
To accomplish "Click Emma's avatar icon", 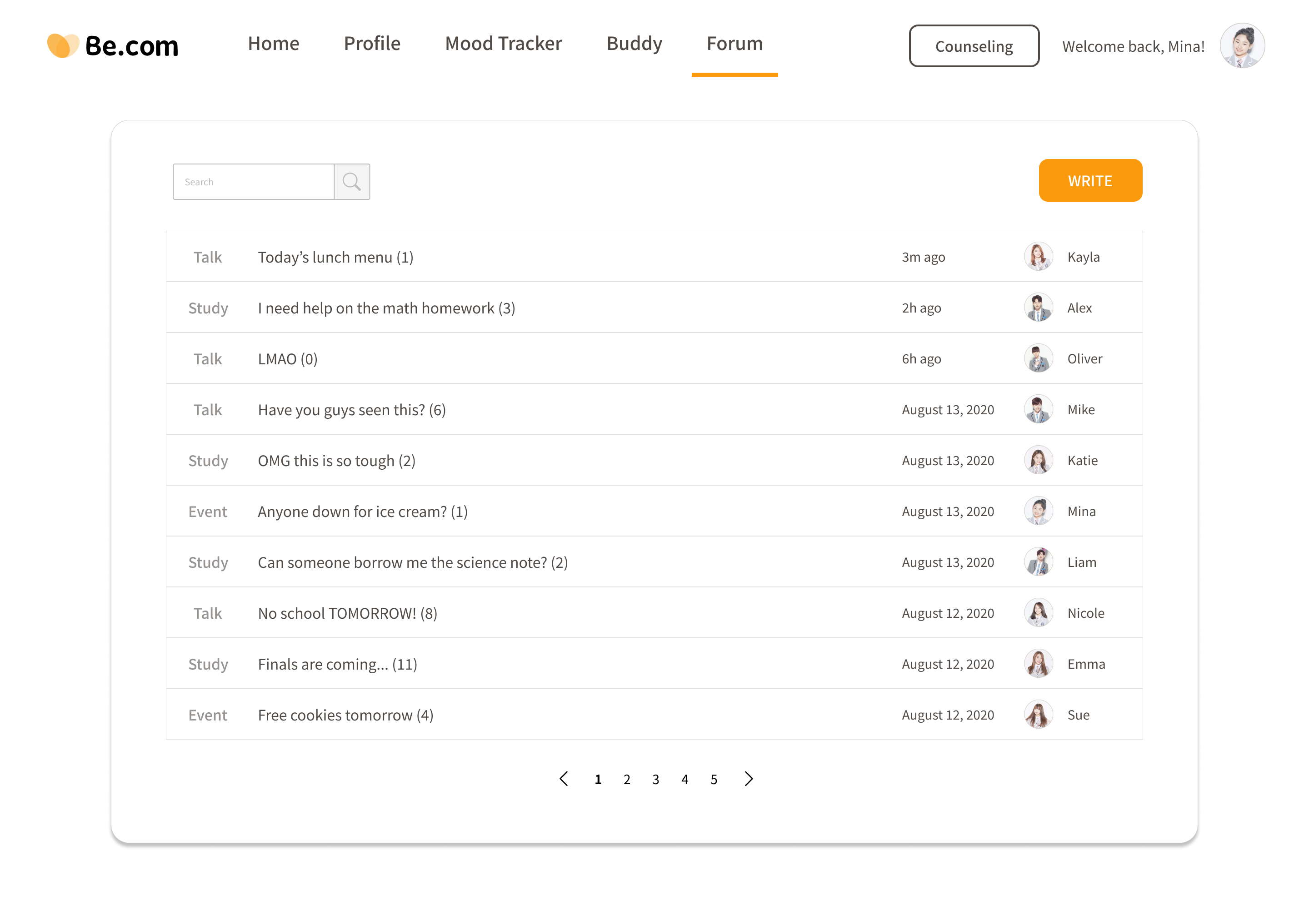I will [x=1038, y=664].
